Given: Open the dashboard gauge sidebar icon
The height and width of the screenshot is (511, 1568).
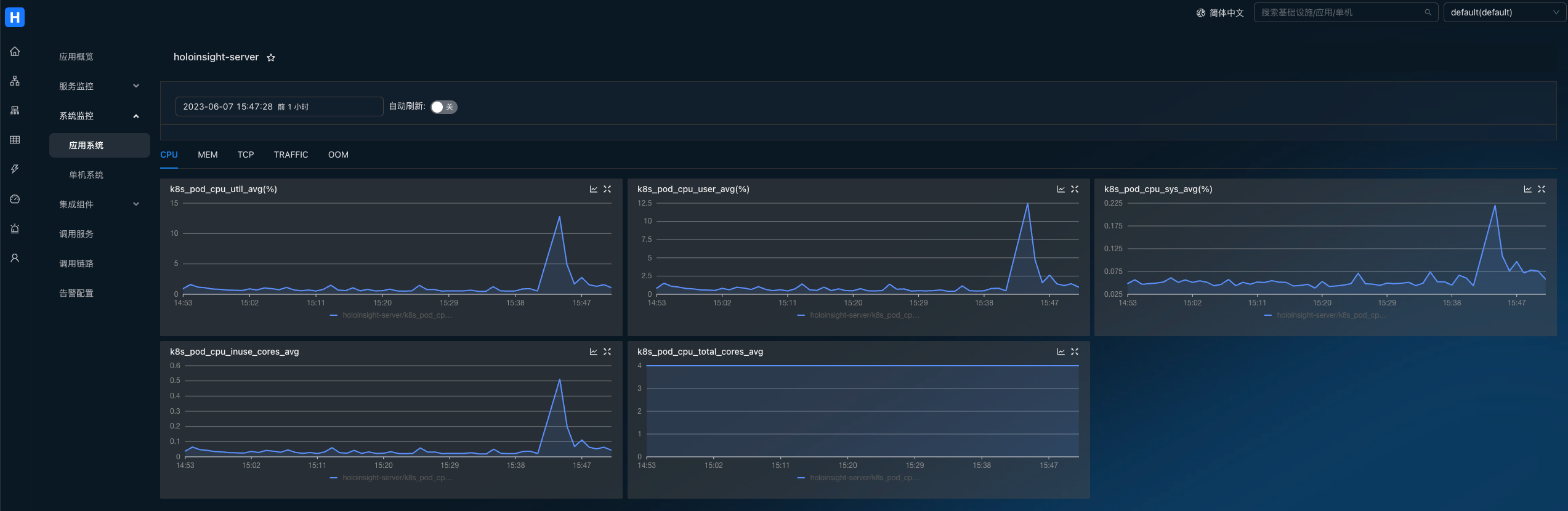Looking at the screenshot, I should pyautogui.click(x=15, y=199).
